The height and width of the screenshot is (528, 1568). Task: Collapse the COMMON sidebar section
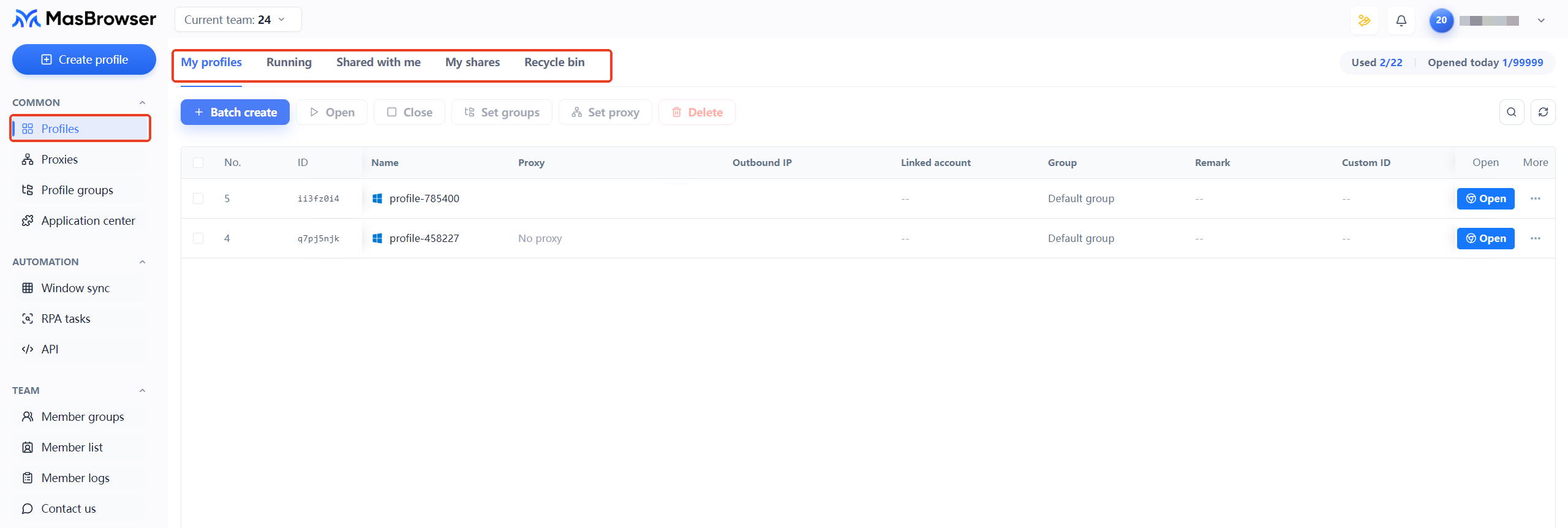142,102
